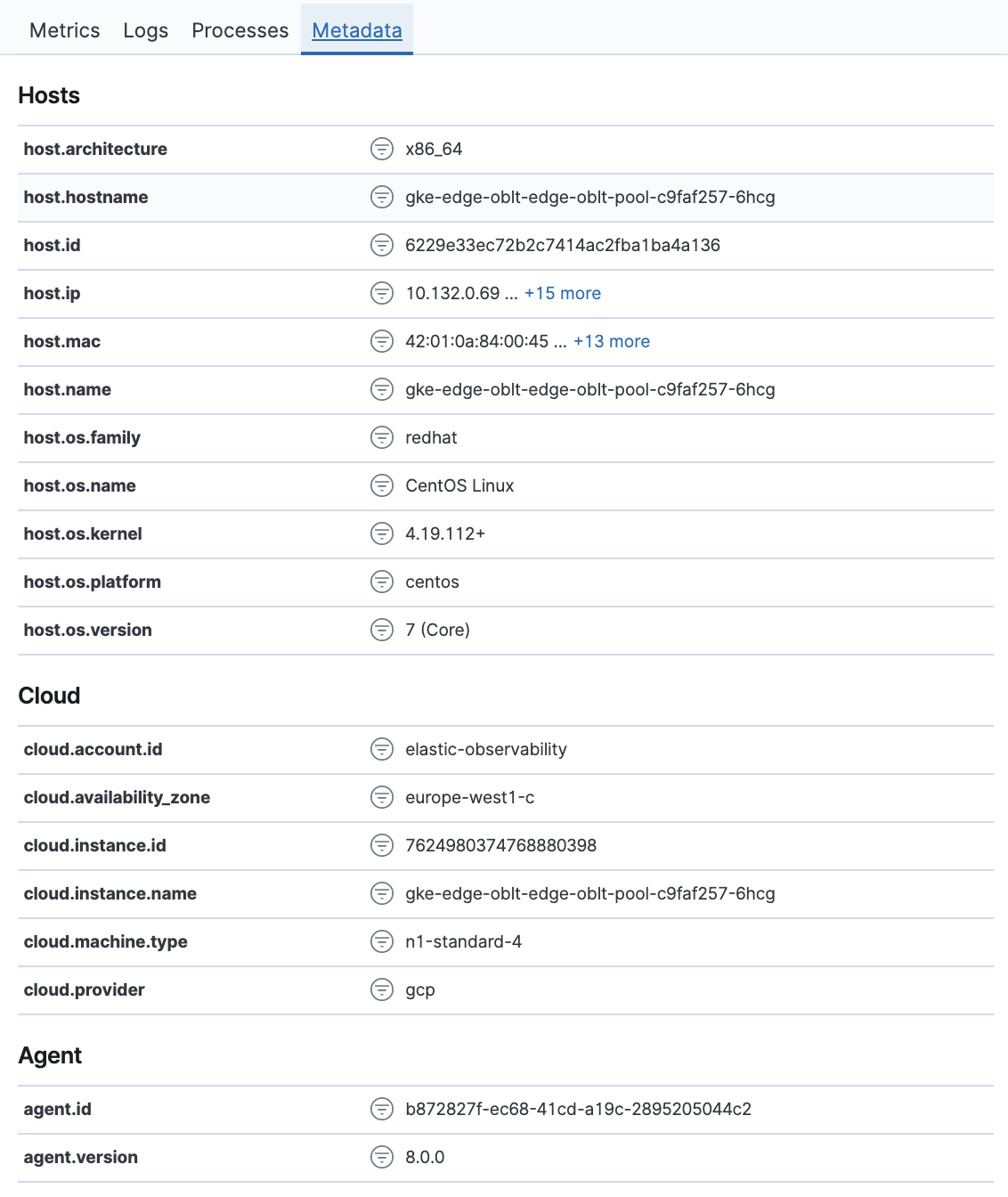Filter by the cloud.availability_zone value
1008x1197 pixels.
pyautogui.click(x=383, y=797)
